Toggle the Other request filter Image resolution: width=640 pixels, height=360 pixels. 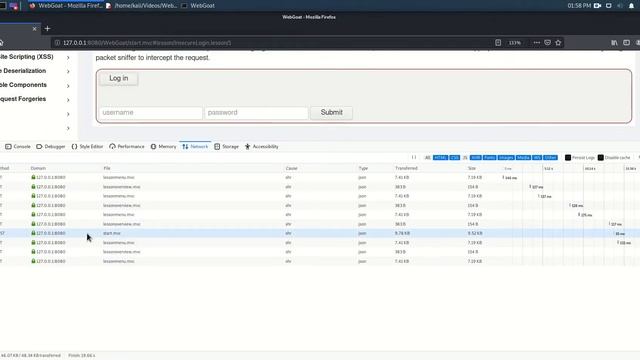[x=550, y=158]
